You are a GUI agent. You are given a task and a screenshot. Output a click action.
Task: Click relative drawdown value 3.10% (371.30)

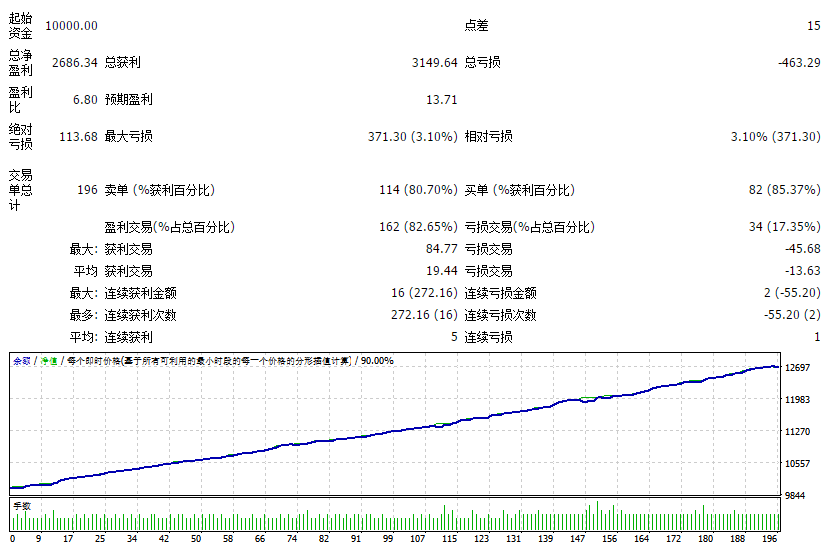[x=776, y=136]
